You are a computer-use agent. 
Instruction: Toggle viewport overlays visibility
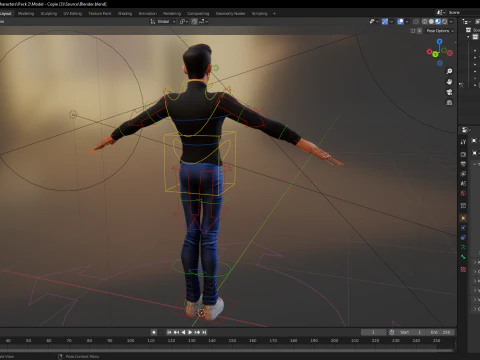tap(401, 21)
